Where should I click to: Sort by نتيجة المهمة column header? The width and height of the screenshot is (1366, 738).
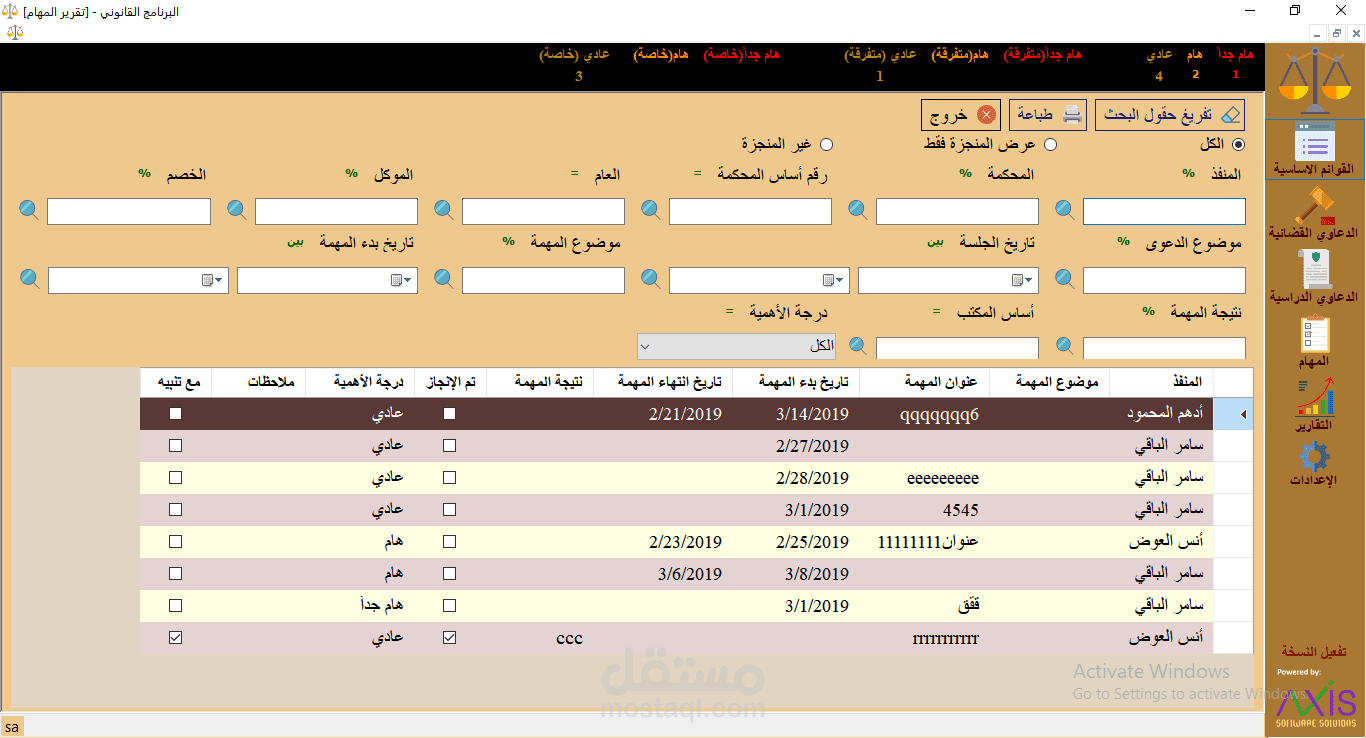(x=539, y=381)
